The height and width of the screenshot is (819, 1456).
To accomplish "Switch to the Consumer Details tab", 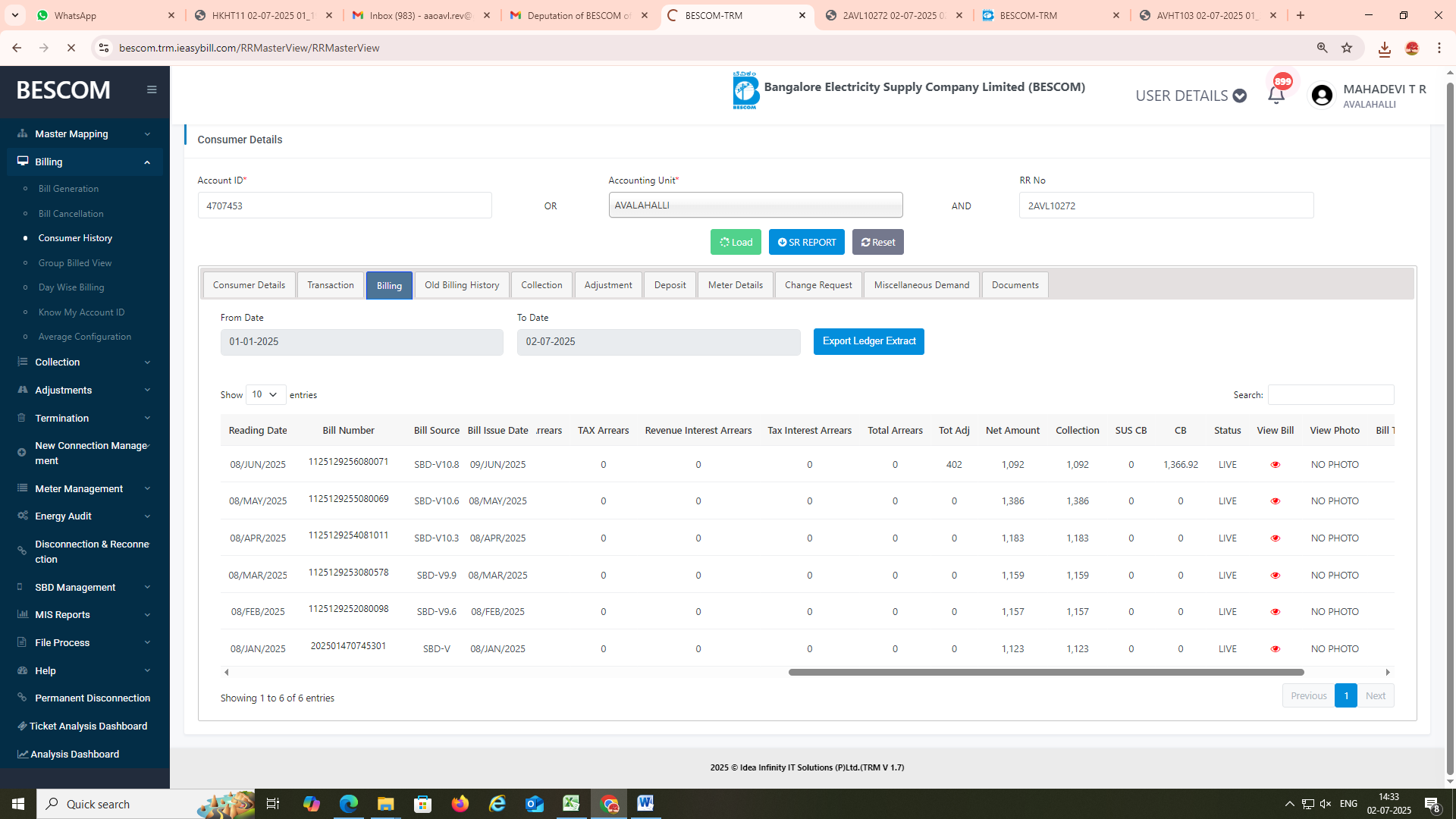I will tap(249, 285).
